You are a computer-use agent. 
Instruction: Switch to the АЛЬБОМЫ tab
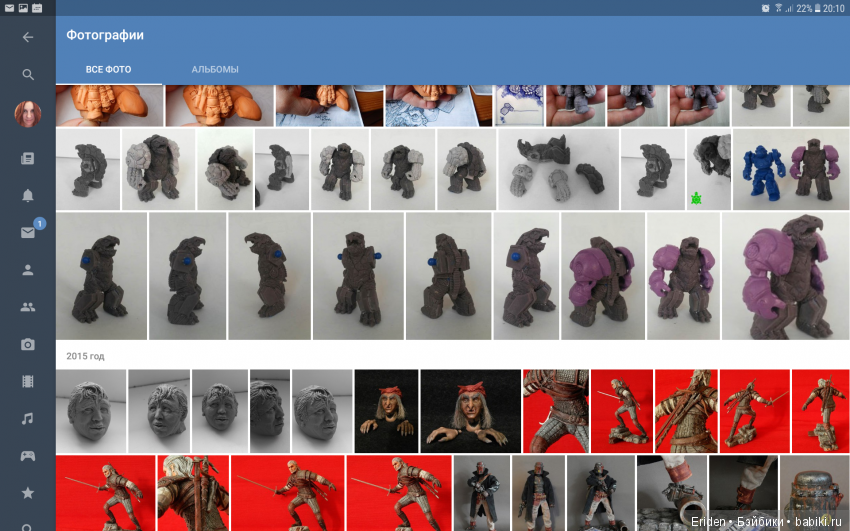point(215,70)
